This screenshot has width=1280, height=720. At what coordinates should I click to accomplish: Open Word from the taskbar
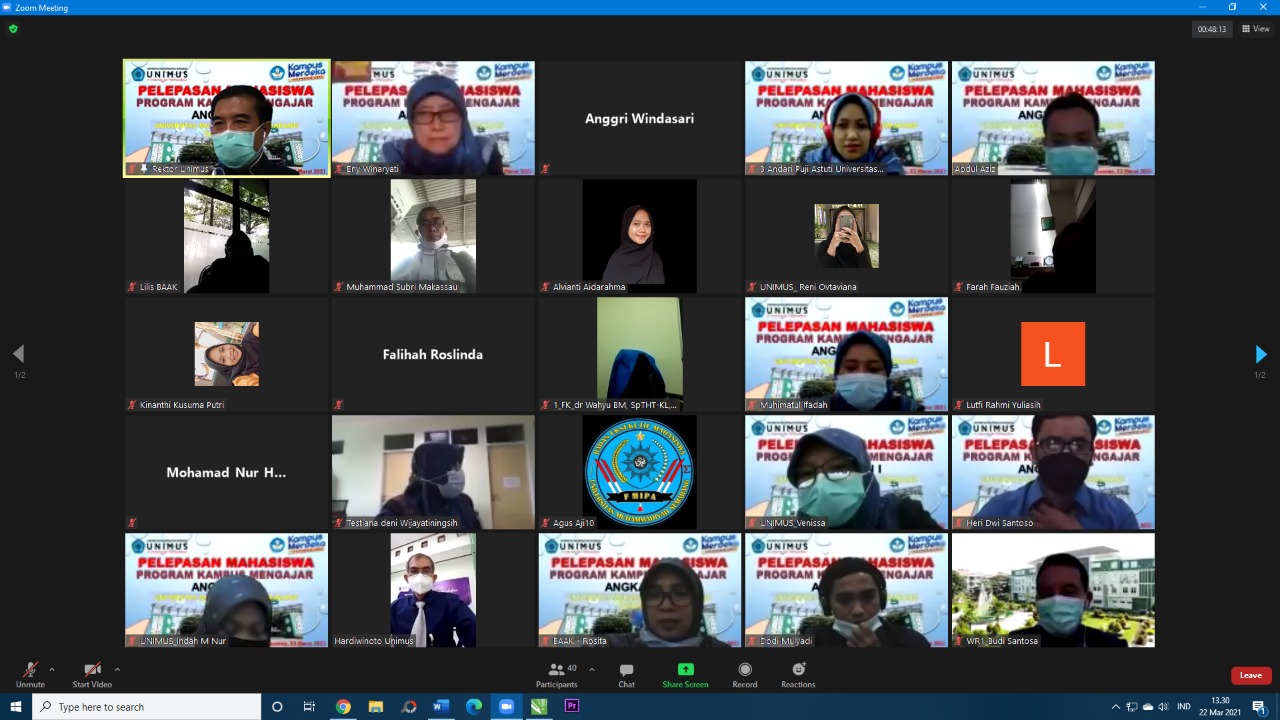[440, 706]
